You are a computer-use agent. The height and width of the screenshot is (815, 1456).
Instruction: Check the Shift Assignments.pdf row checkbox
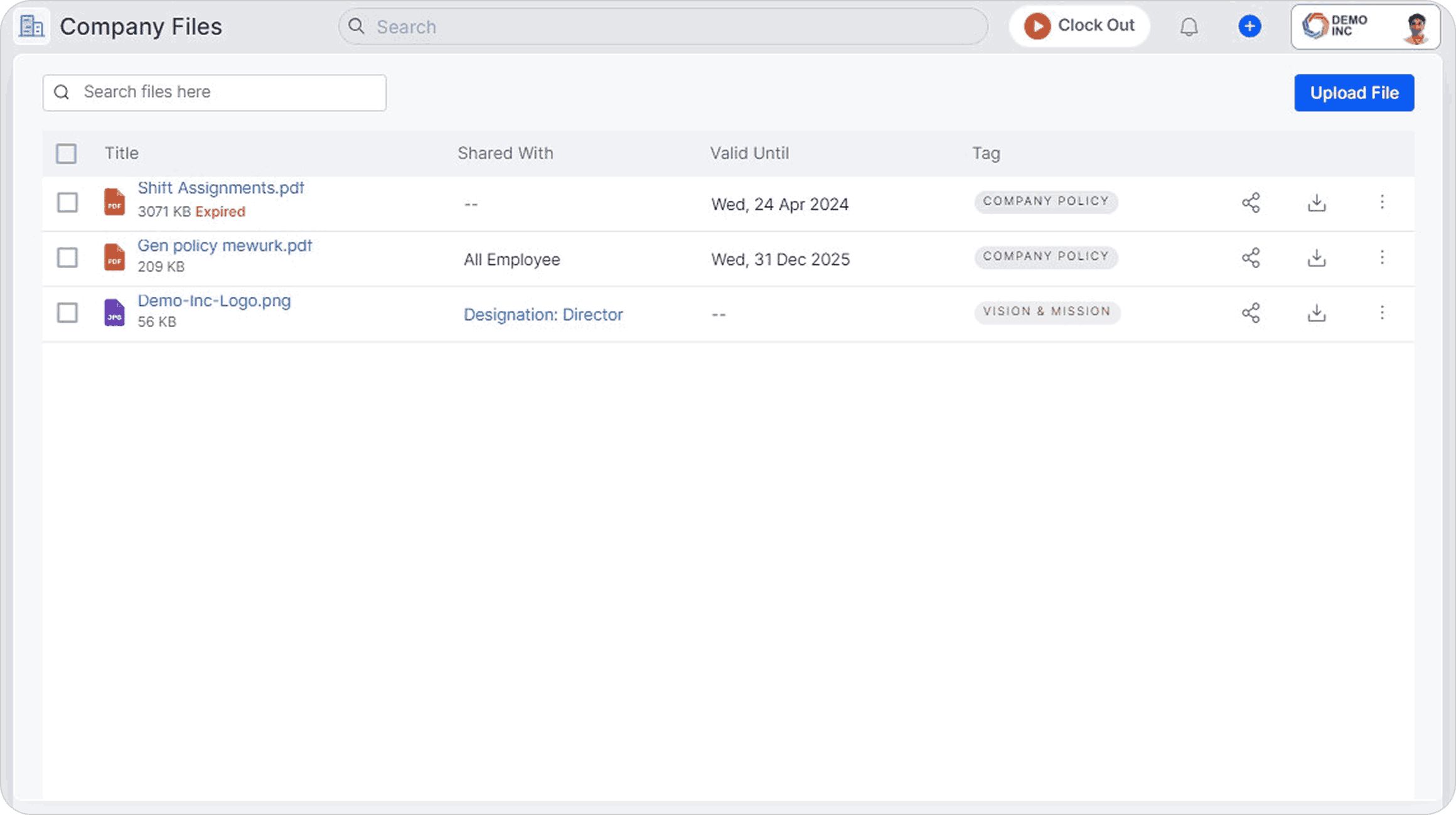[x=67, y=202]
